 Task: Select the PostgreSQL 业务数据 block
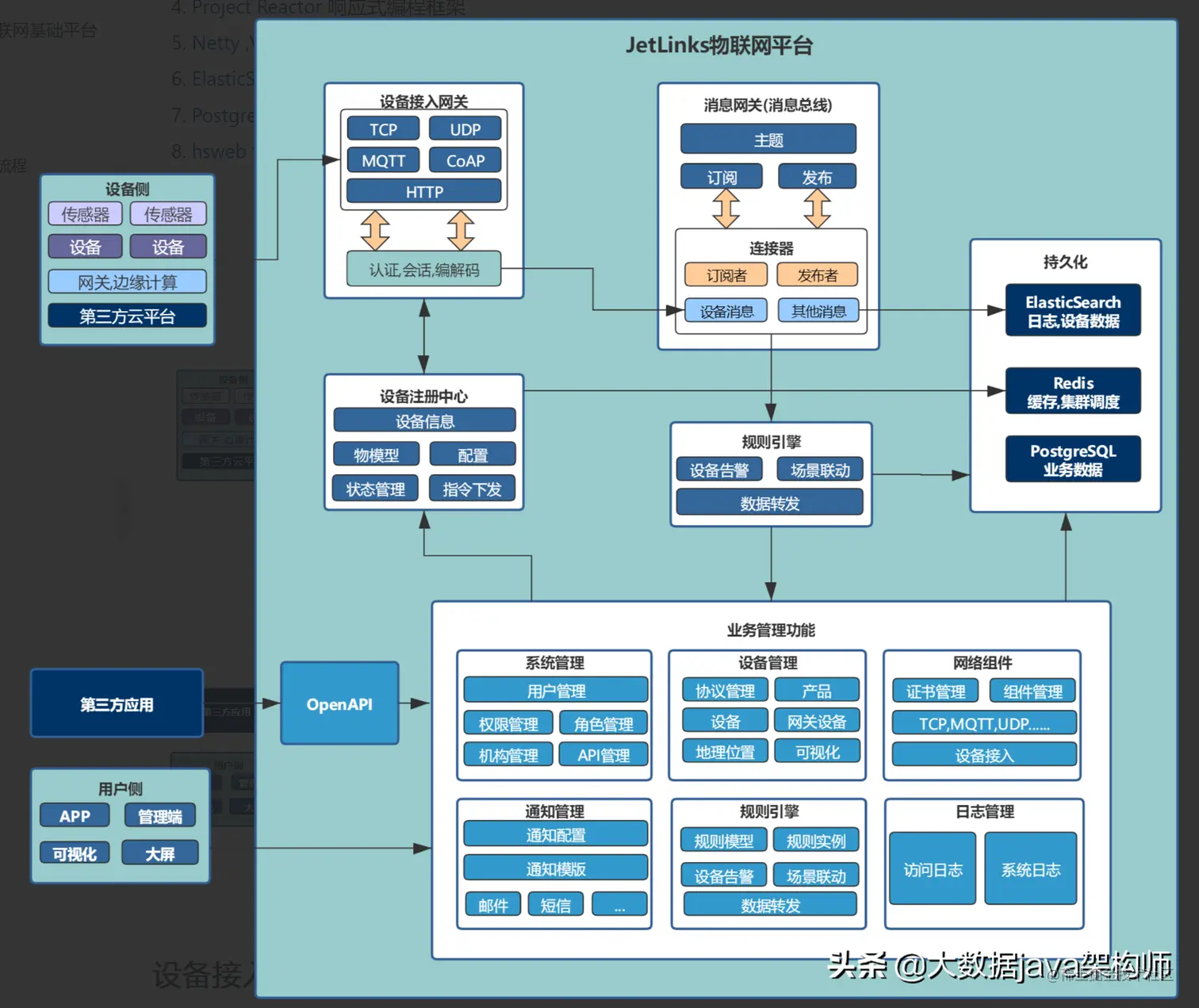(x=1073, y=459)
